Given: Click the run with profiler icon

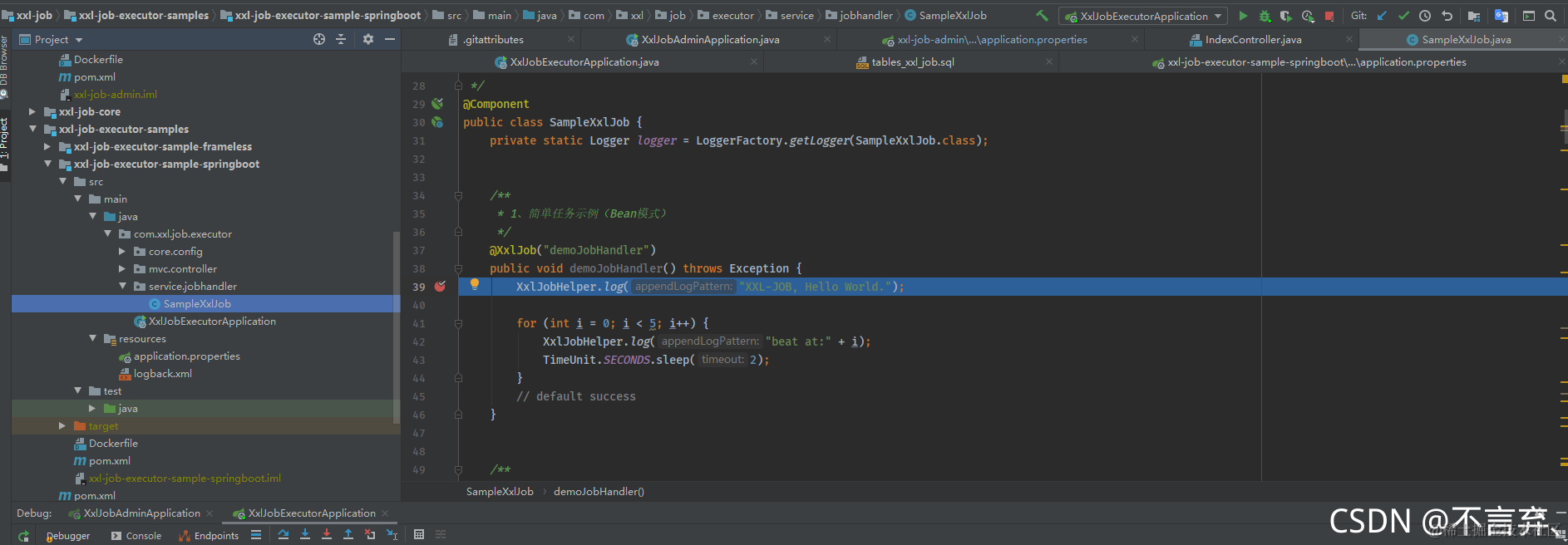Looking at the screenshot, I should (x=1308, y=16).
